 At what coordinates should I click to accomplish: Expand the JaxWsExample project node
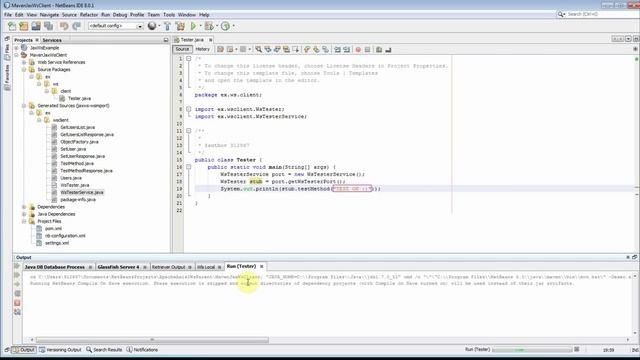(x=17, y=48)
